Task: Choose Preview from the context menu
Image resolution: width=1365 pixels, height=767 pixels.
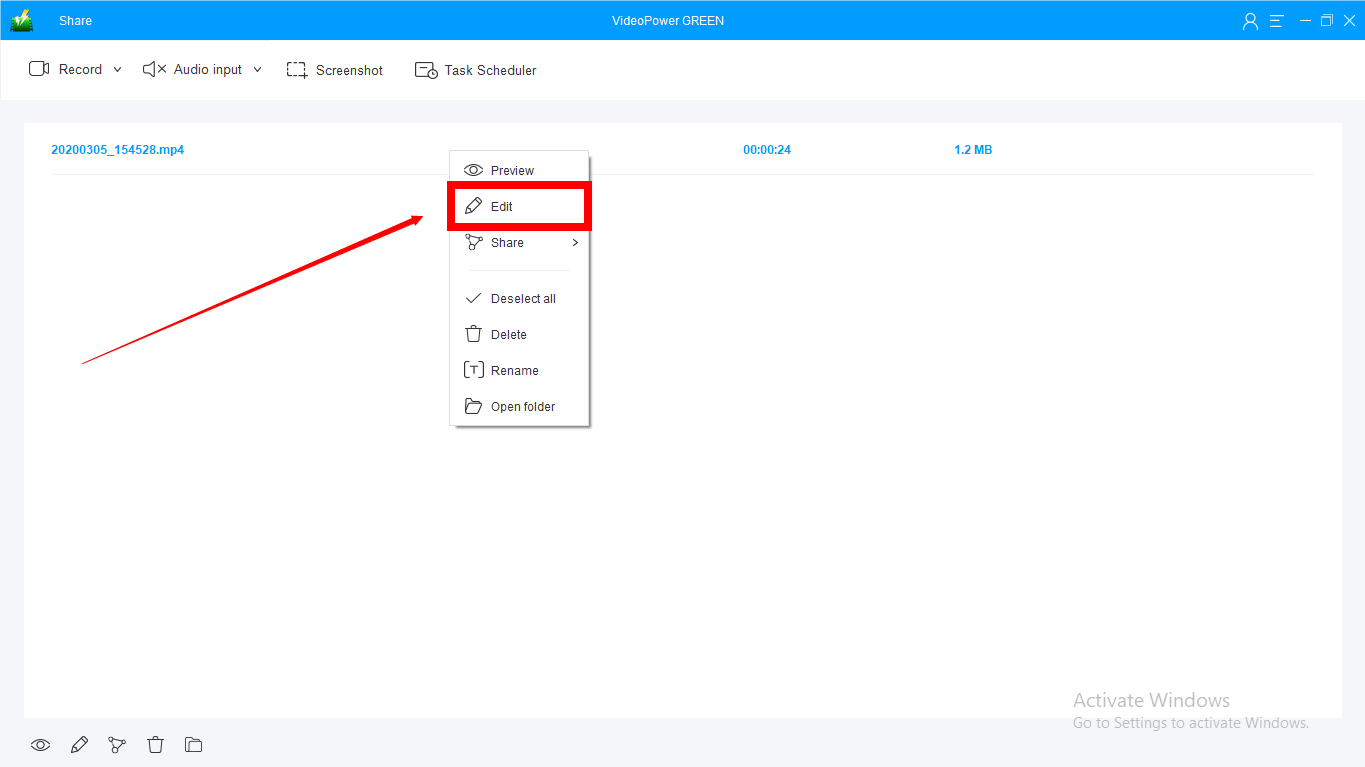Action: [512, 171]
